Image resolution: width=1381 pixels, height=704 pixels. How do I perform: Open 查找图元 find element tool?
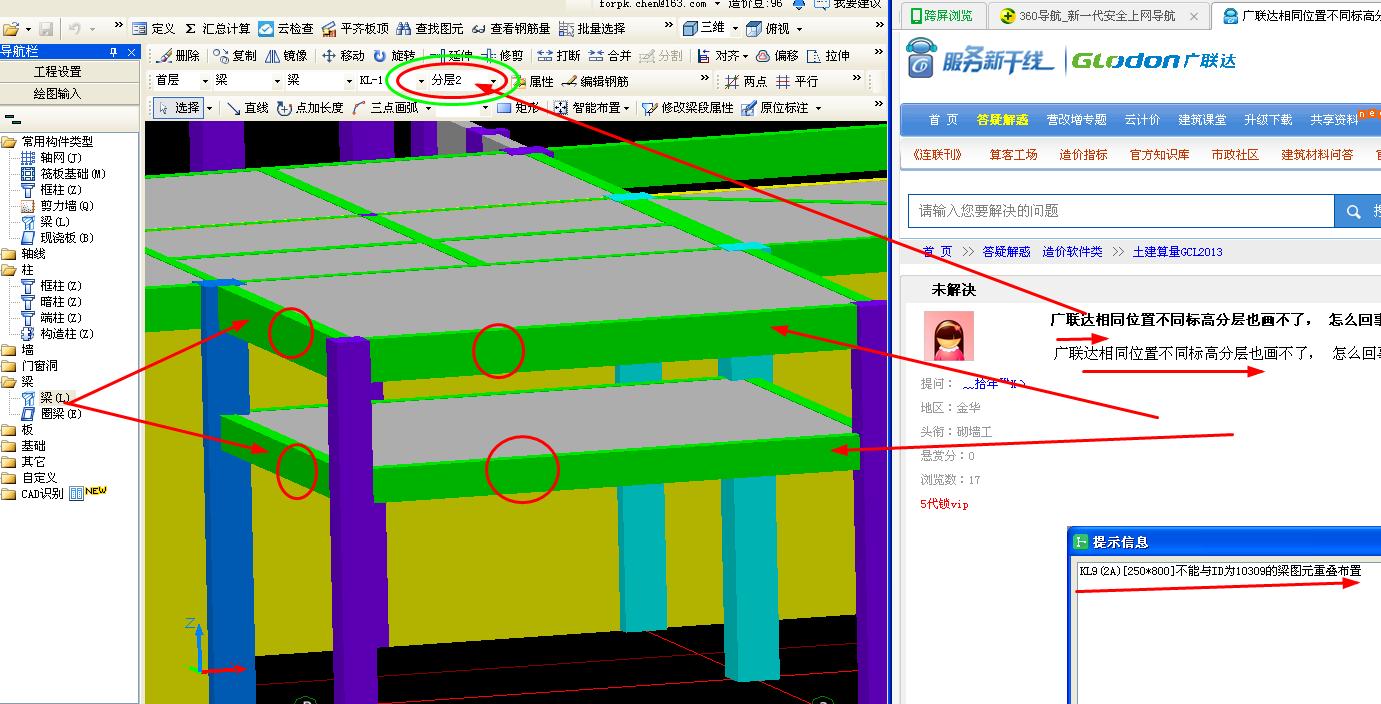click(431, 29)
